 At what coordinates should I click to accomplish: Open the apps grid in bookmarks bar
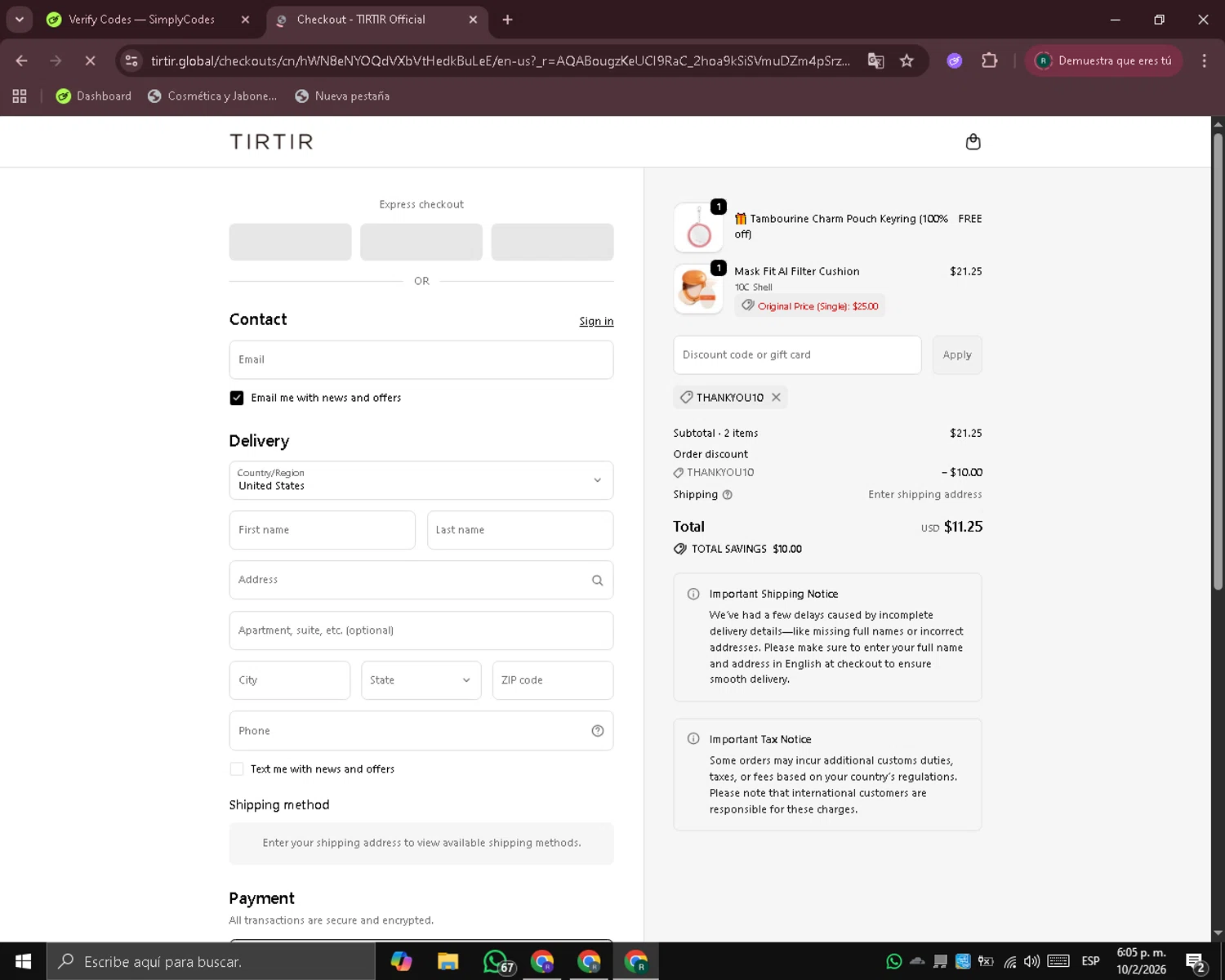point(20,96)
